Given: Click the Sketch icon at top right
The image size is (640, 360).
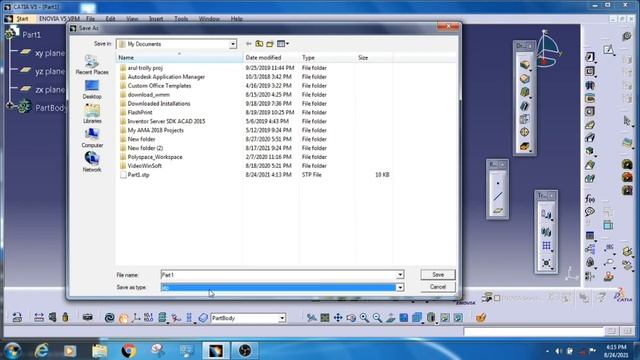Looking at the screenshot, I should point(609,50).
